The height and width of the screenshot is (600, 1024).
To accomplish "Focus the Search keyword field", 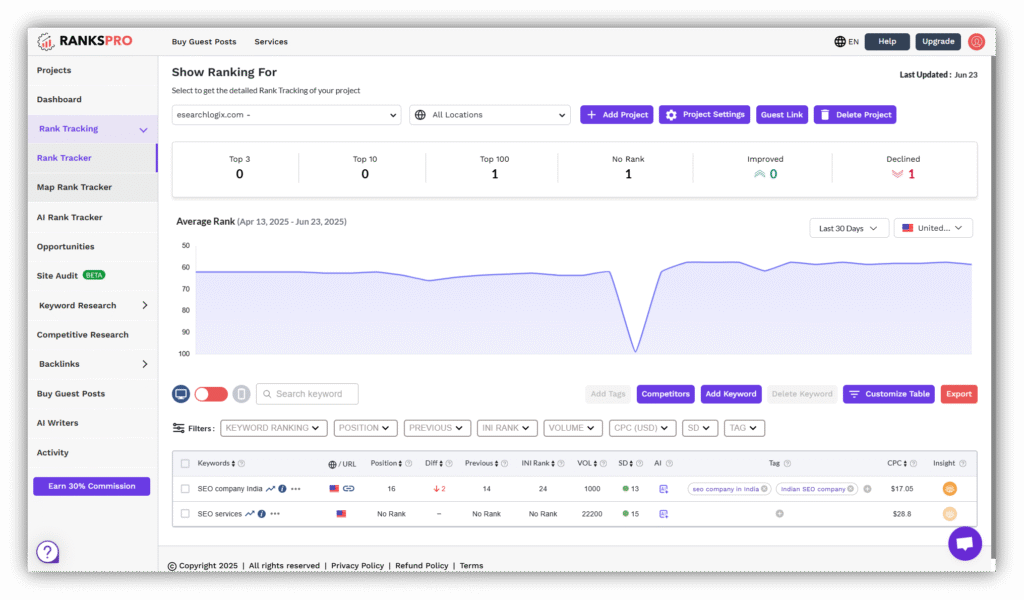I will pos(308,394).
